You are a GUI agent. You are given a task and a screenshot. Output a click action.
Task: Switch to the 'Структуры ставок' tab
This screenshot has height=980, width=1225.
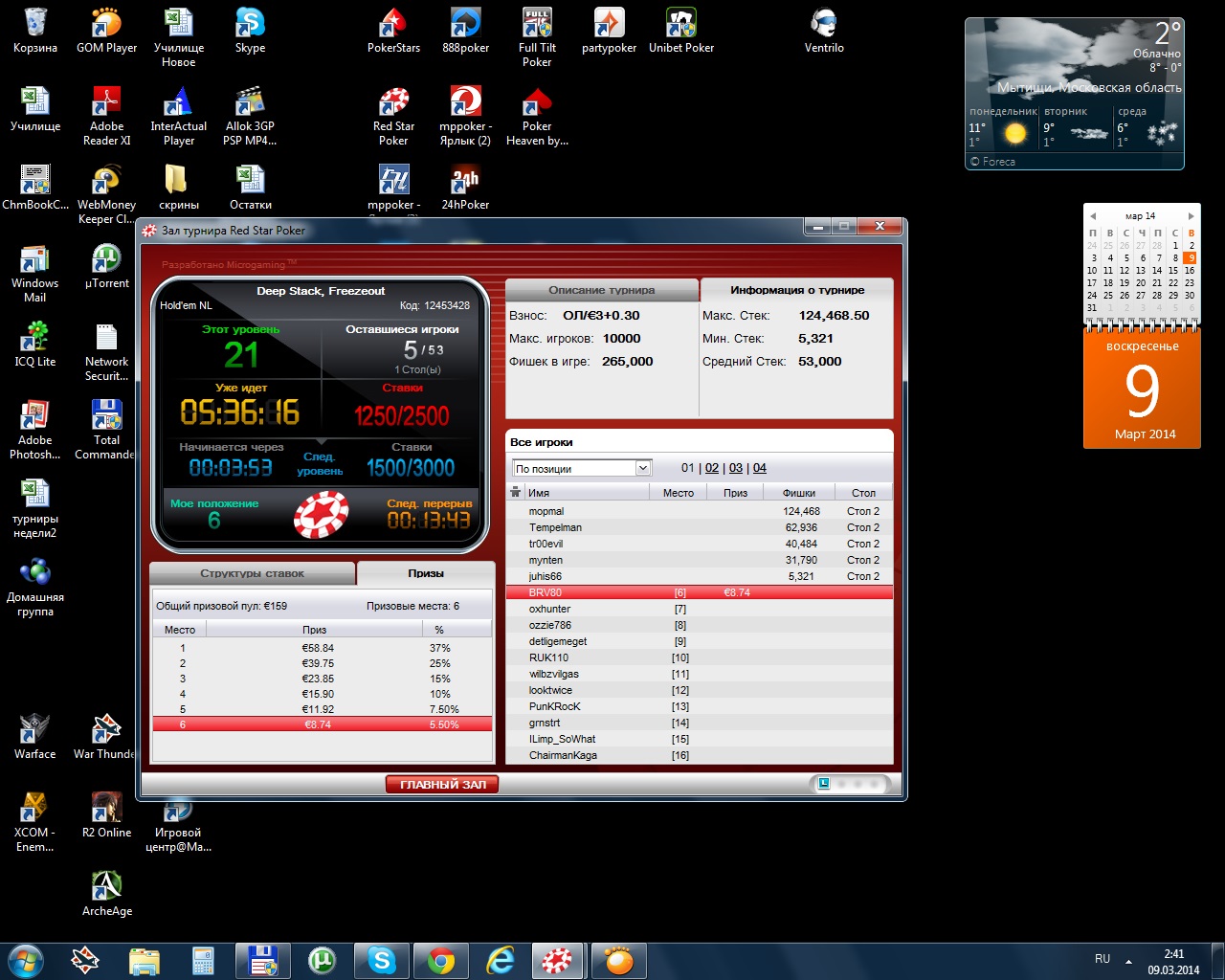(x=253, y=573)
